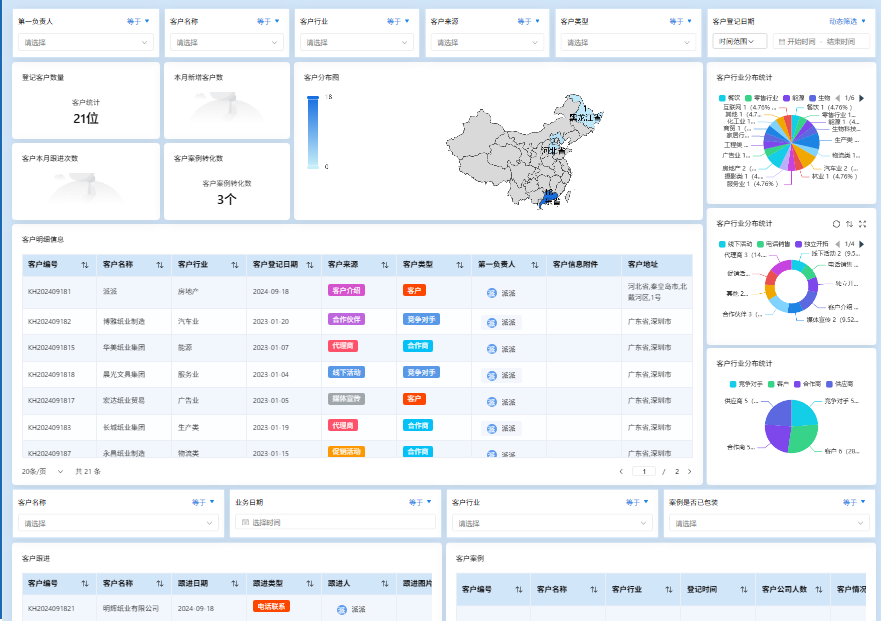Viewport: 881px width, 621px height.
Task: Click the circle chart-type icon on donut panel header
Action: pyautogui.click(x=834, y=223)
